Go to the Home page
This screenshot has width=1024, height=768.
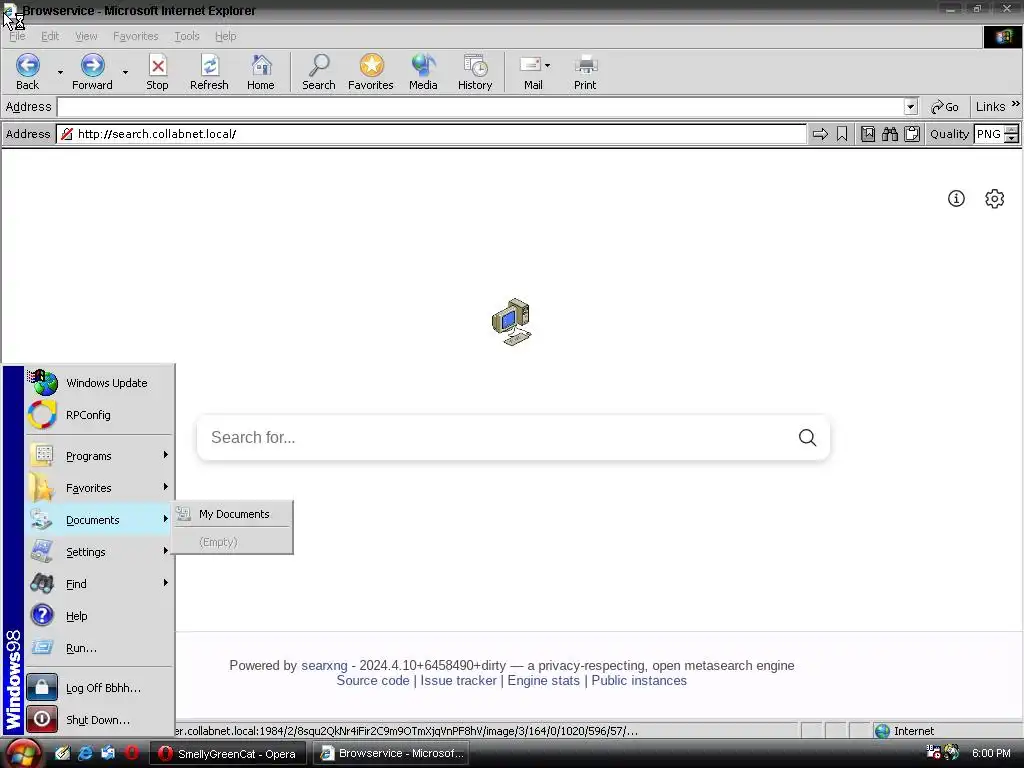point(261,72)
